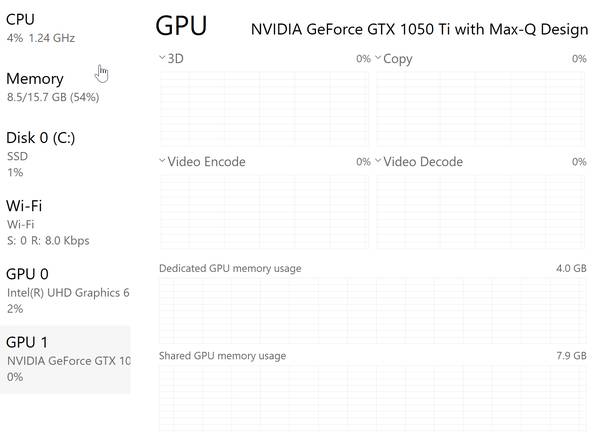The width and height of the screenshot is (600, 442).
Task: Click the Dedicated GPU memory usage graph
Action: [x=372, y=309]
